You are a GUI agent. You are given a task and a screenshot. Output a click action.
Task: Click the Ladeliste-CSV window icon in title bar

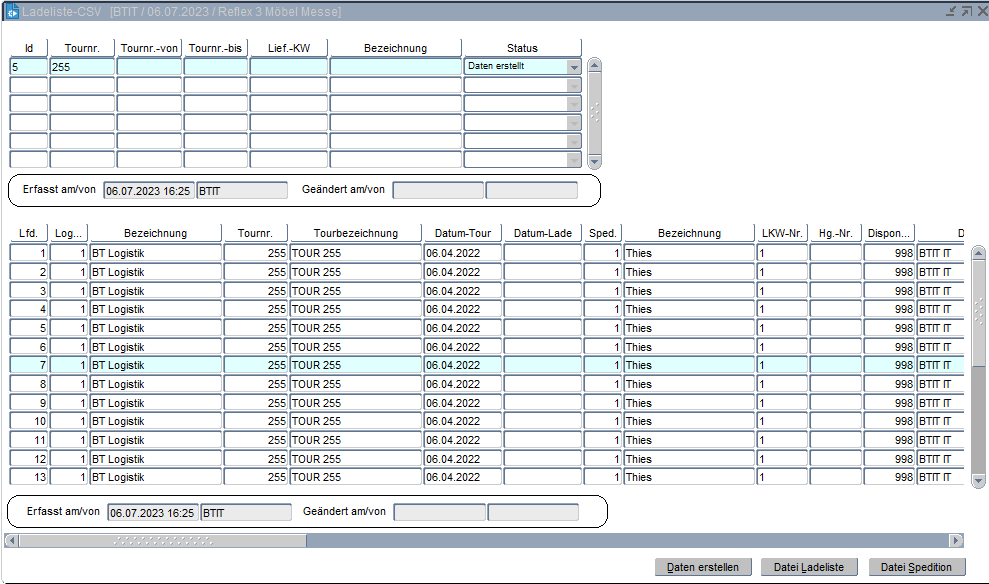[14, 11]
